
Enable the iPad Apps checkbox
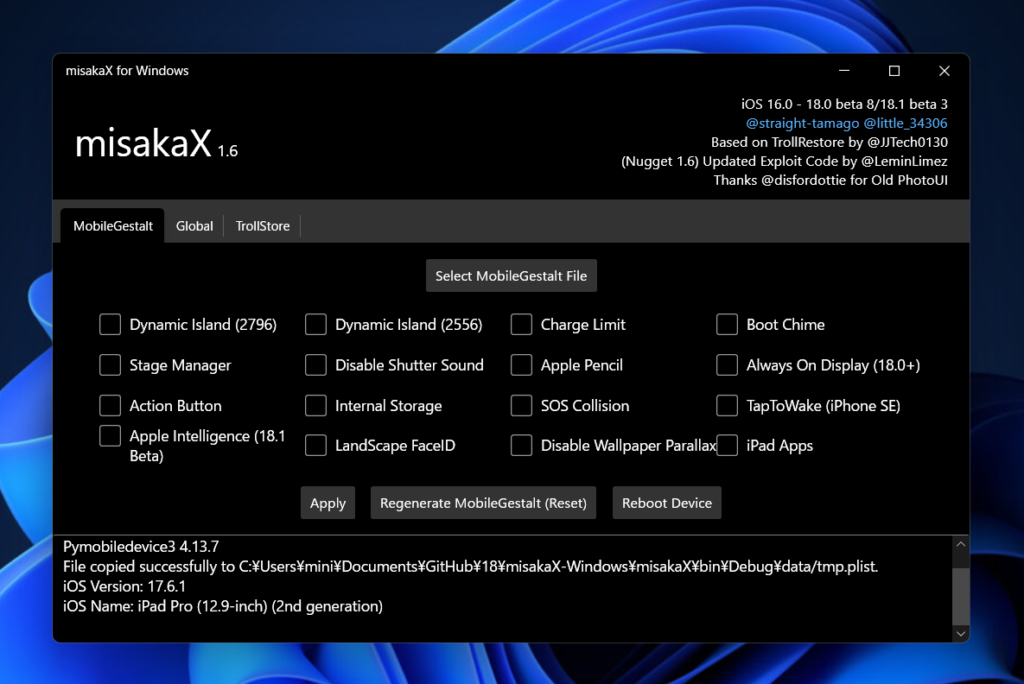727,445
